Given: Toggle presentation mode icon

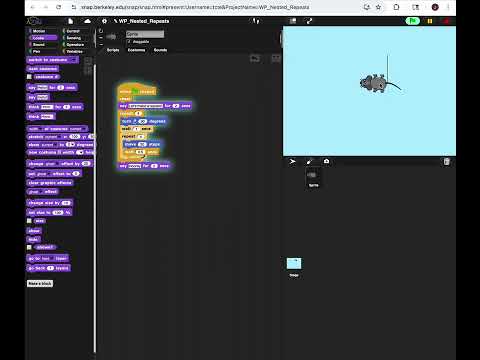Looking at the screenshot, I should 309,21.
